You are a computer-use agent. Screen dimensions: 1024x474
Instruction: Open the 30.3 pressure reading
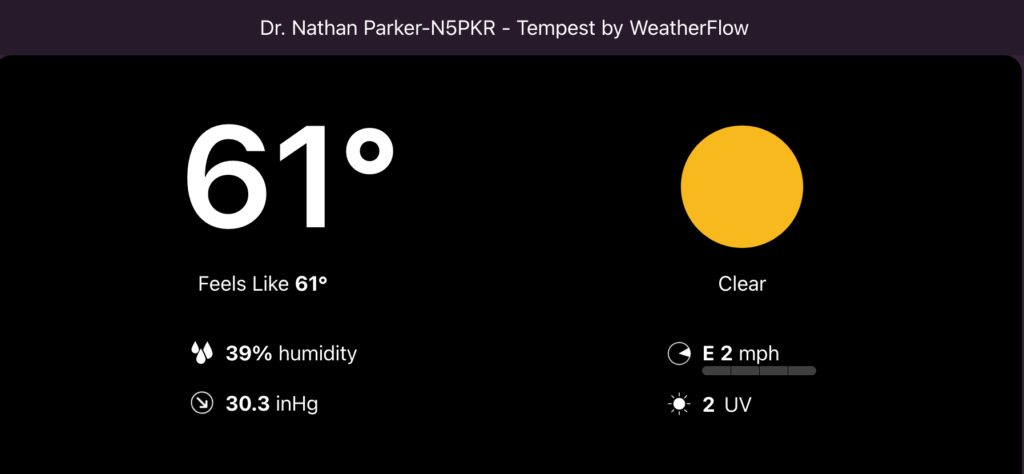coord(245,404)
